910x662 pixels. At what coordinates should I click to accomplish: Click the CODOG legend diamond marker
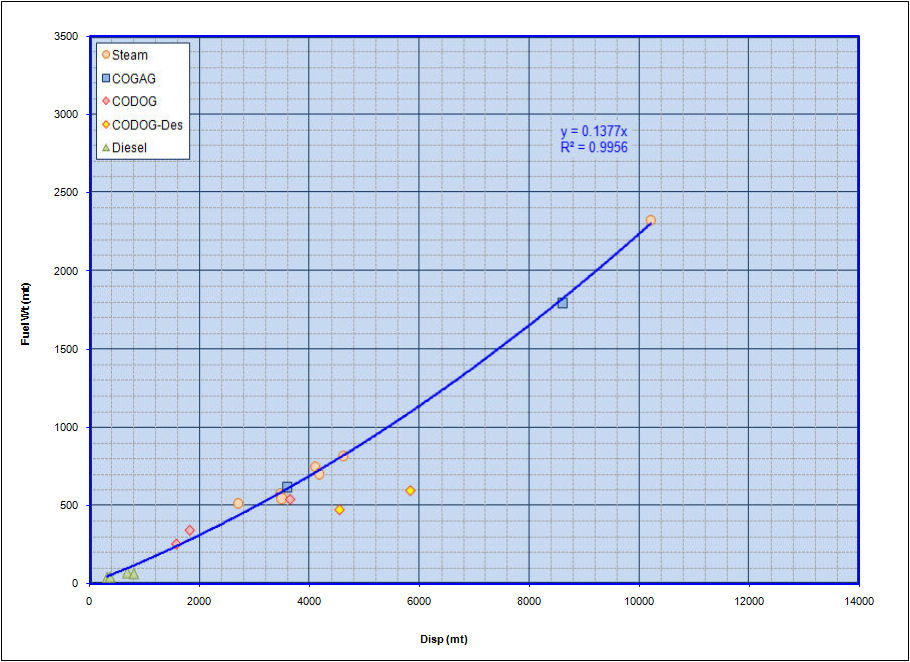105,101
